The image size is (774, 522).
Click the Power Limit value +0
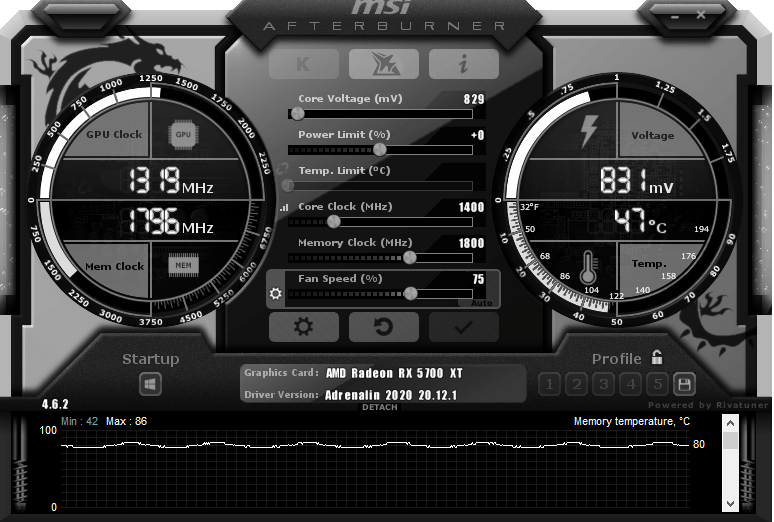(477, 135)
